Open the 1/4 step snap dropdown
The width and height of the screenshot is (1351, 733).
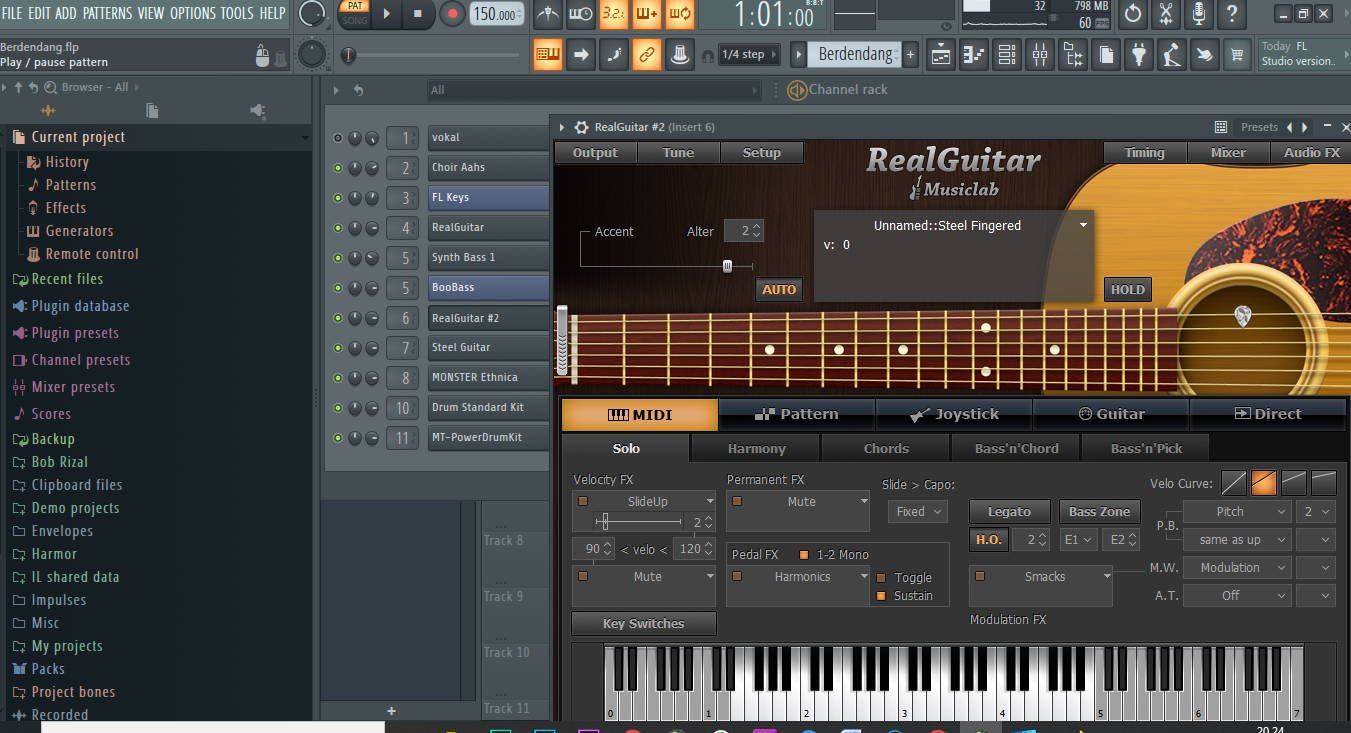(x=749, y=55)
